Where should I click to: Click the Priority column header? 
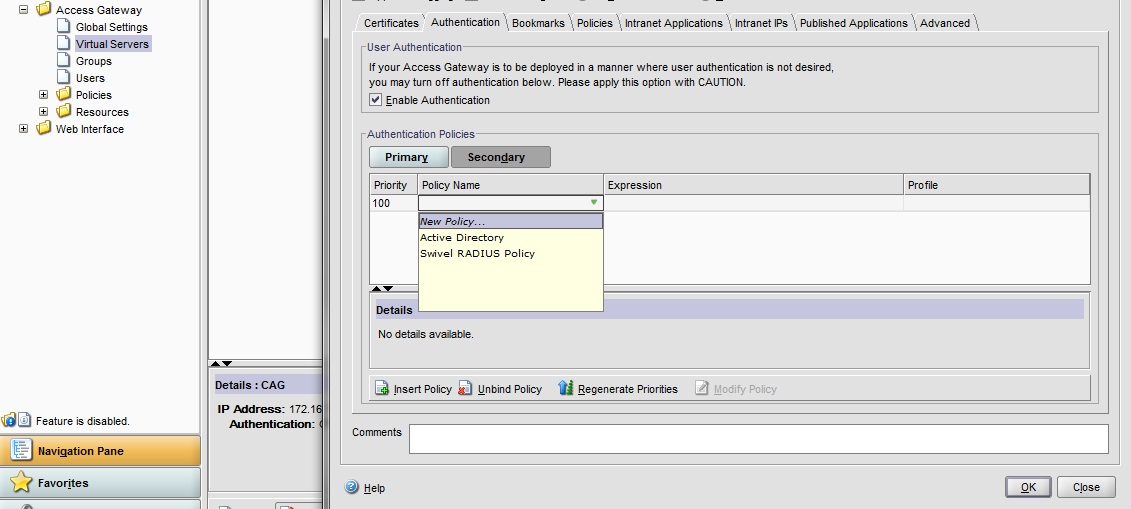tap(393, 185)
